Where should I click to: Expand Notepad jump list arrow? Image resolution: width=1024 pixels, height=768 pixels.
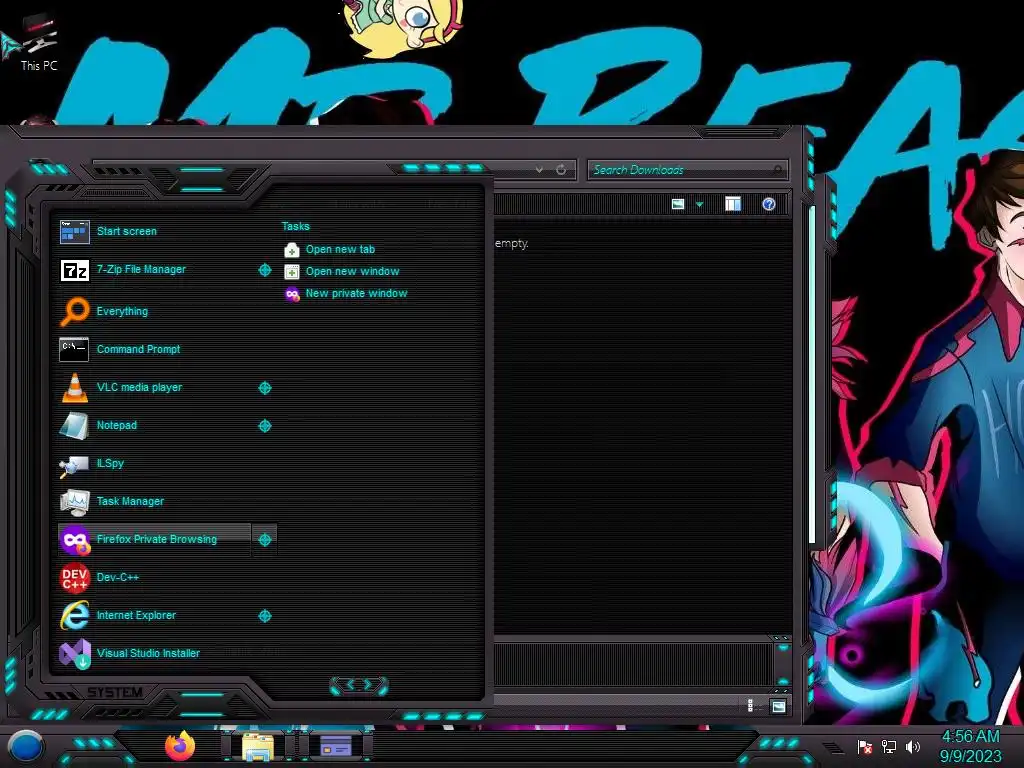264,426
